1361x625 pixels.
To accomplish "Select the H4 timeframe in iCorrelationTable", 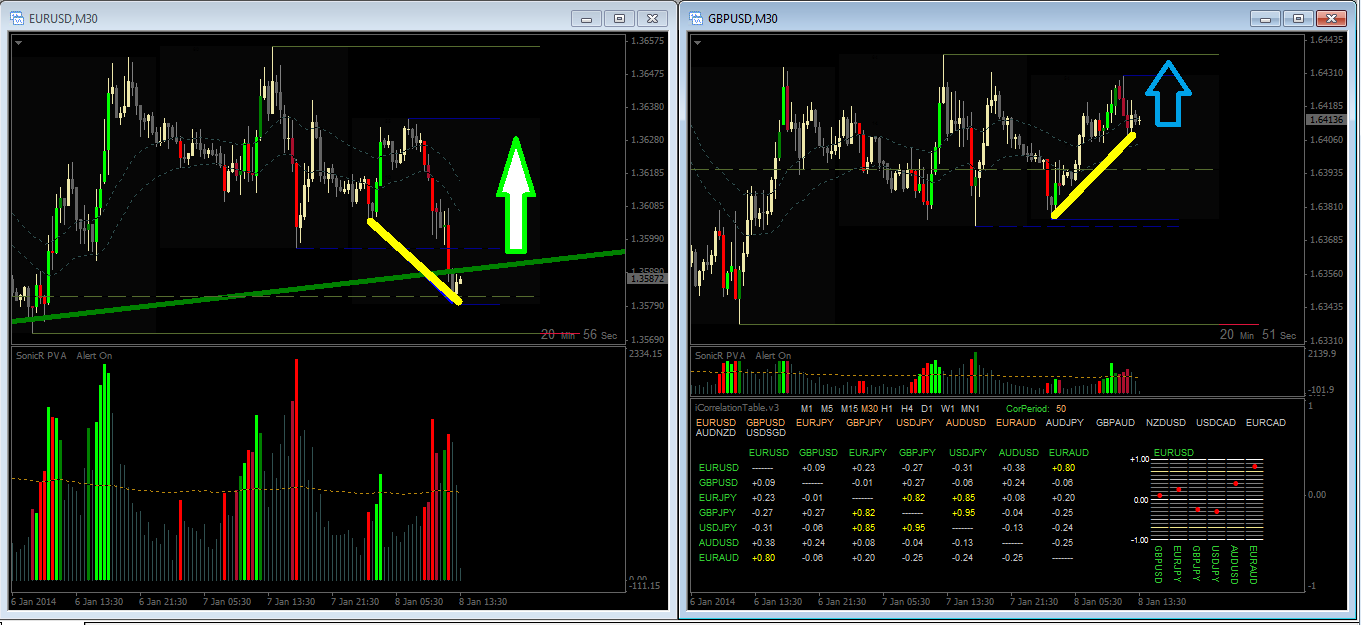I will pos(907,408).
